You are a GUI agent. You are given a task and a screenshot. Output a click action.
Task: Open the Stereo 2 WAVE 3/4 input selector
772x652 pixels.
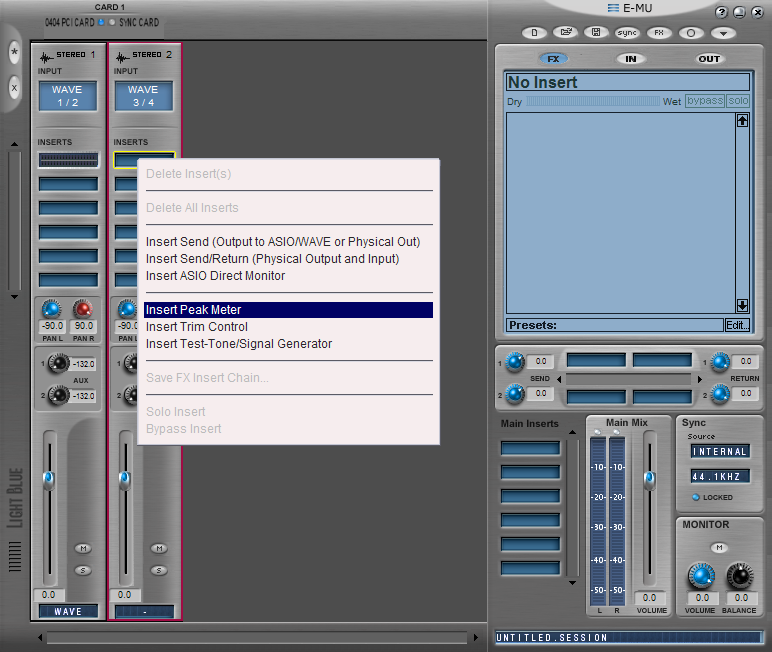143,96
